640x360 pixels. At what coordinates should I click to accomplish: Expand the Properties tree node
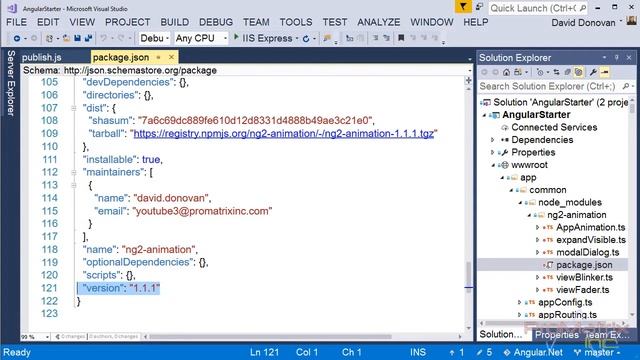[493, 152]
